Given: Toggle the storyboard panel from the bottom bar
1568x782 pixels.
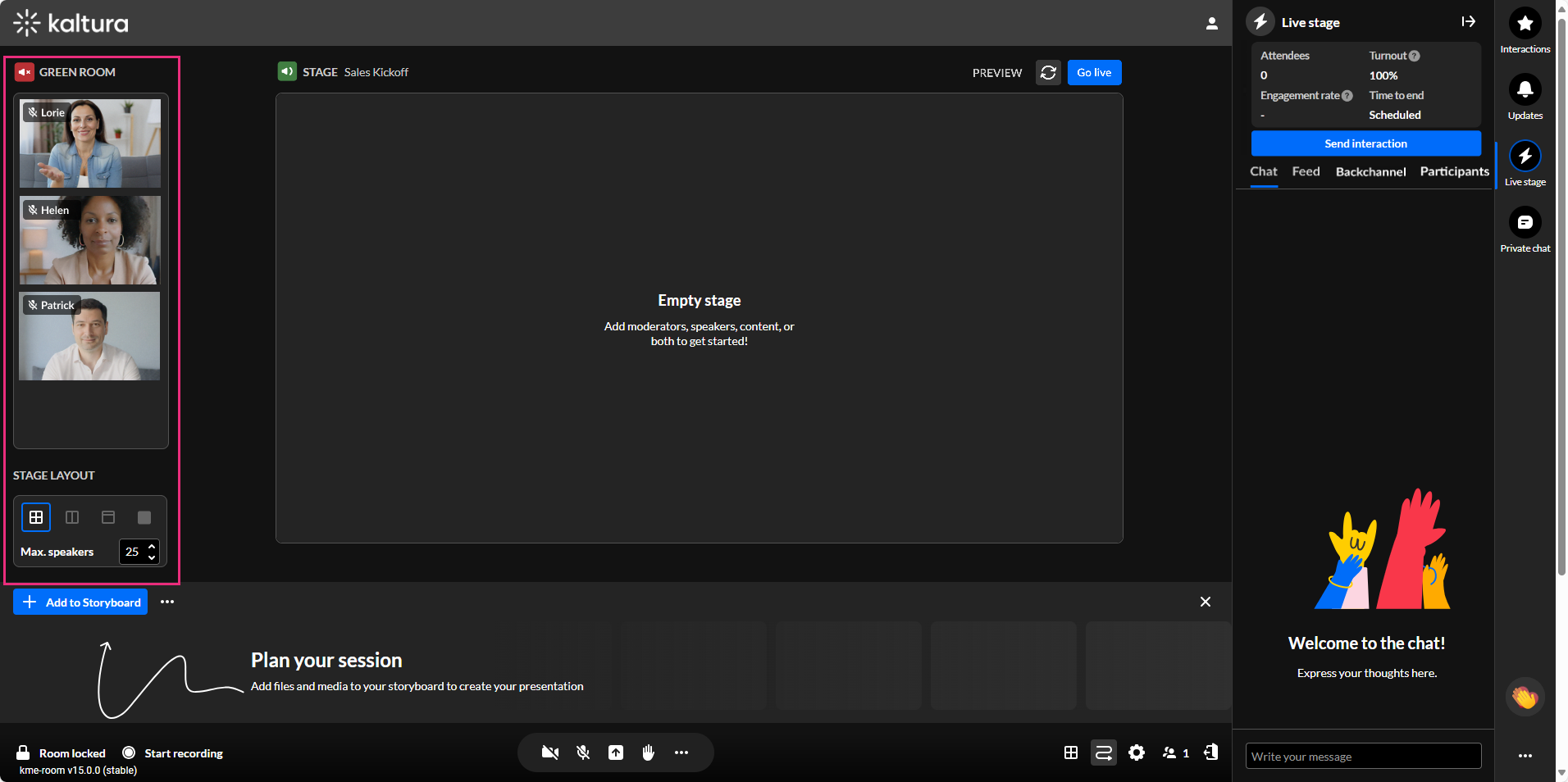Looking at the screenshot, I should (x=1104, y=752).
